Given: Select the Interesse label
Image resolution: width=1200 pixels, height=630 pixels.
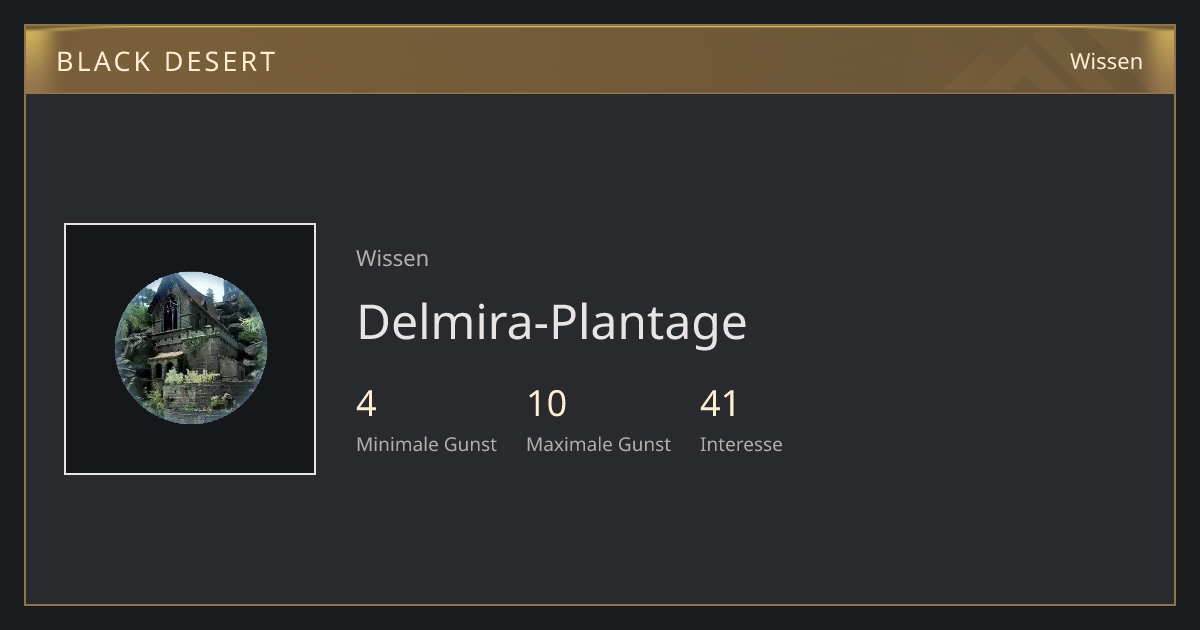Looking at the screenshot, I should coord(741,444).
